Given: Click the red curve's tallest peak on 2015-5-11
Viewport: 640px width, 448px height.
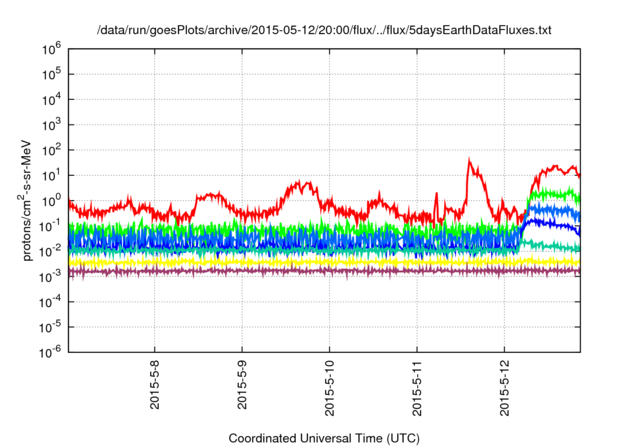Looking at the screenshot, I should [469, 160].
